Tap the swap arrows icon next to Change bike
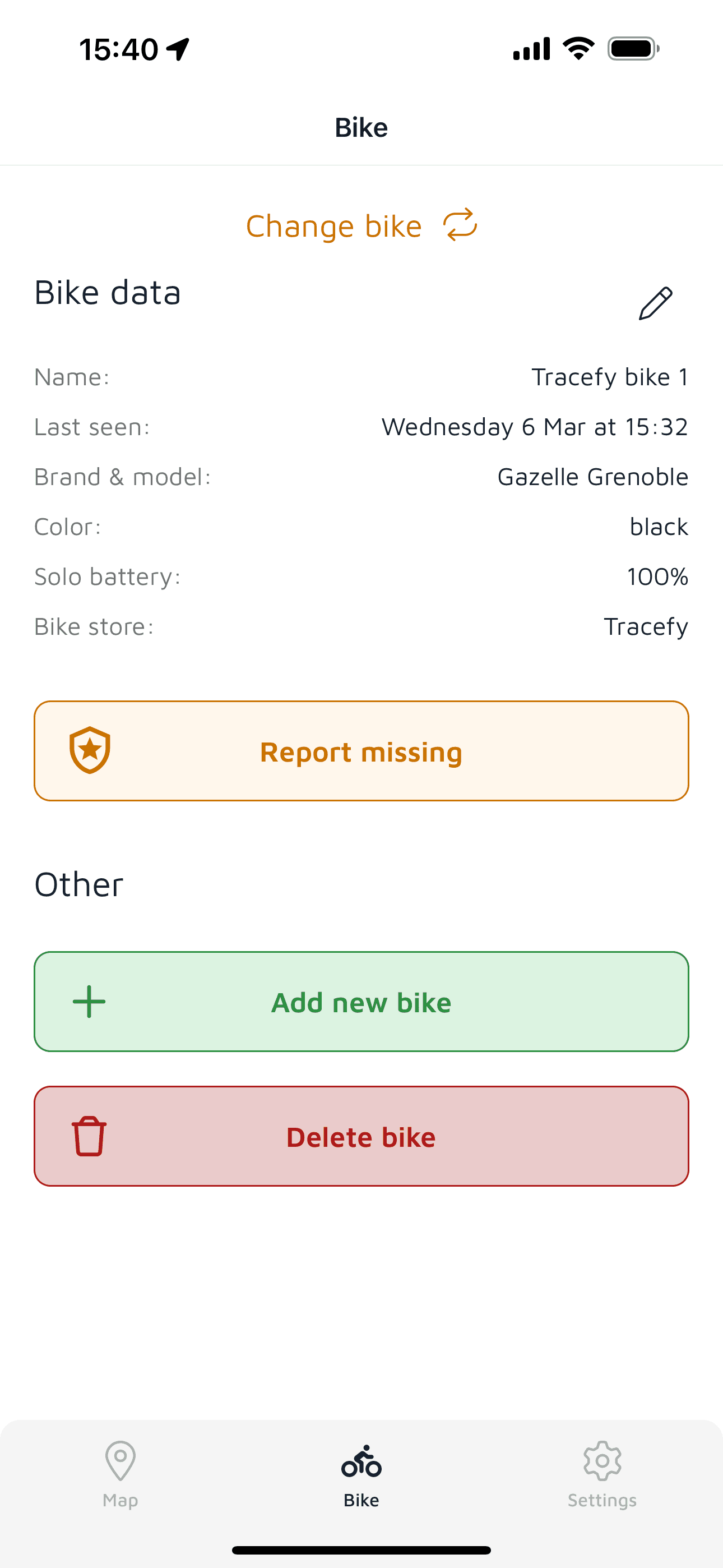The height and width of the screenshot is (1568, 723). point(460,225)
